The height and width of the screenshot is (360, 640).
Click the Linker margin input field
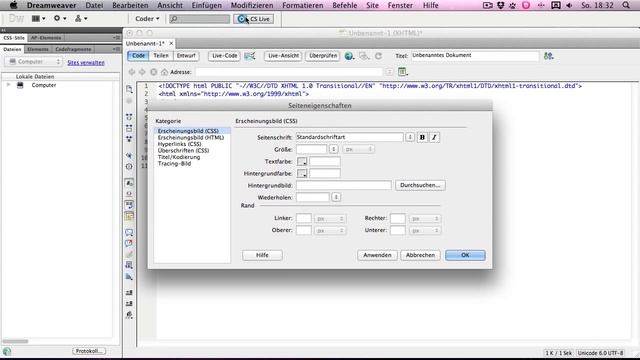click(304, 218)
